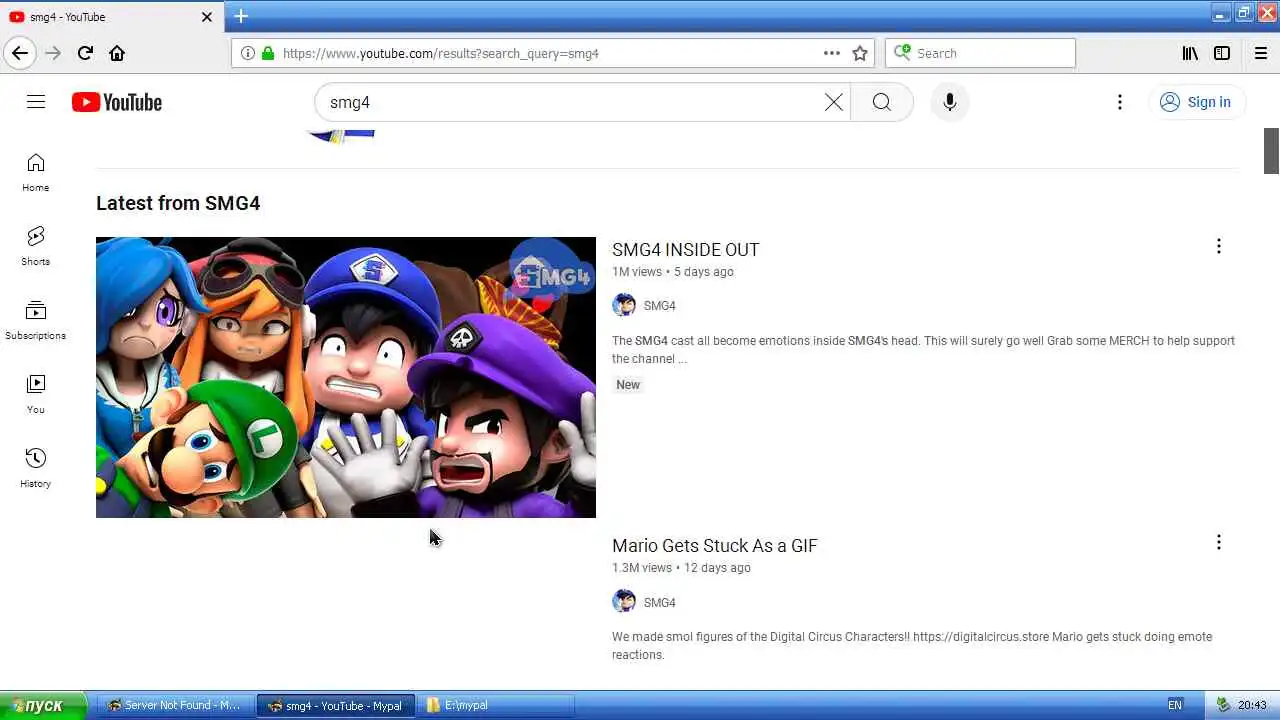The height and width of the screenshot is (720, 1280).
Task: Toggle the browser sidebar icon
Action: click(1222, 53)
